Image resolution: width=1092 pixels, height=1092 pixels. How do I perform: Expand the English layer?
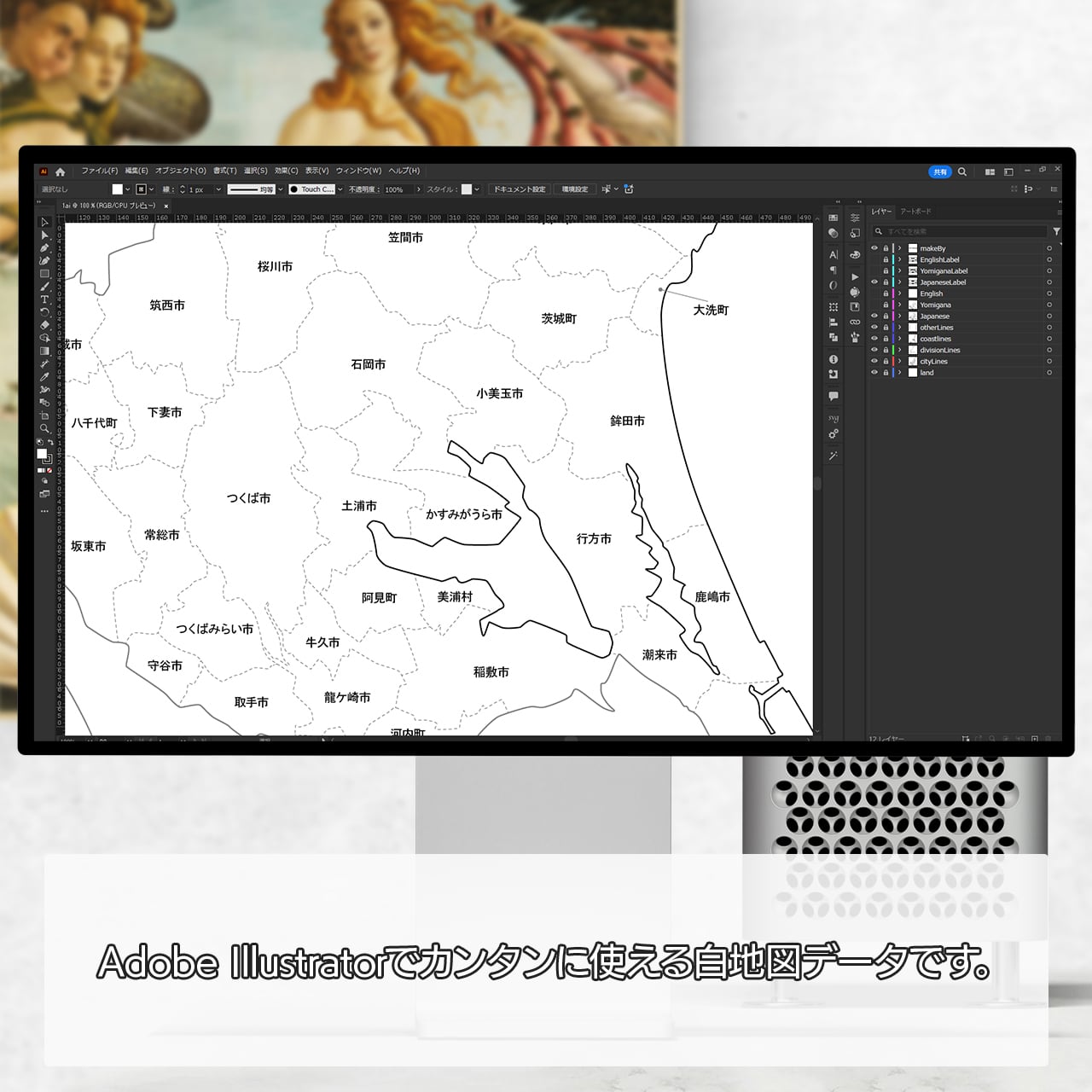(900, 293)
